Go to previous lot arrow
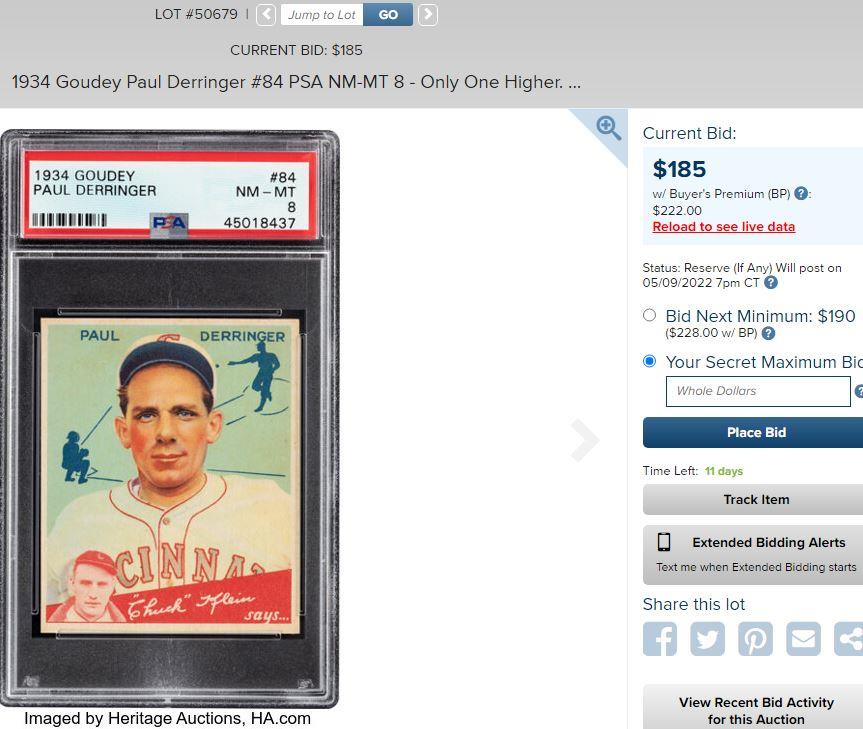Viewport: 863px width, 729px height. pyautogui.click(x=266, y=14)
